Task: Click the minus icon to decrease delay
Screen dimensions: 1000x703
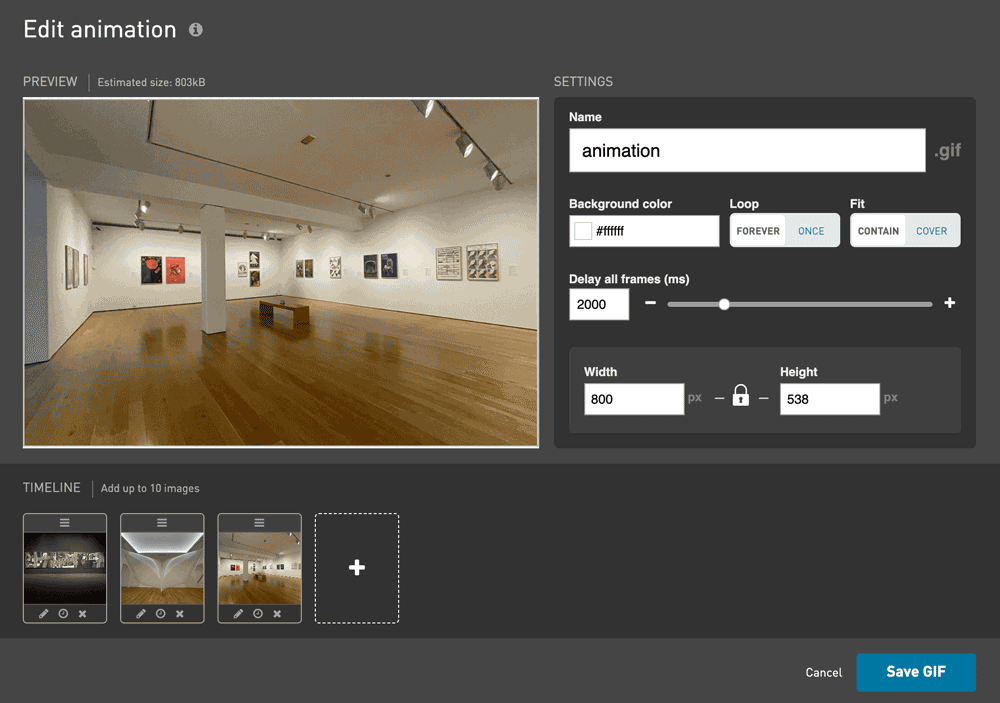Action: [650, 303]
